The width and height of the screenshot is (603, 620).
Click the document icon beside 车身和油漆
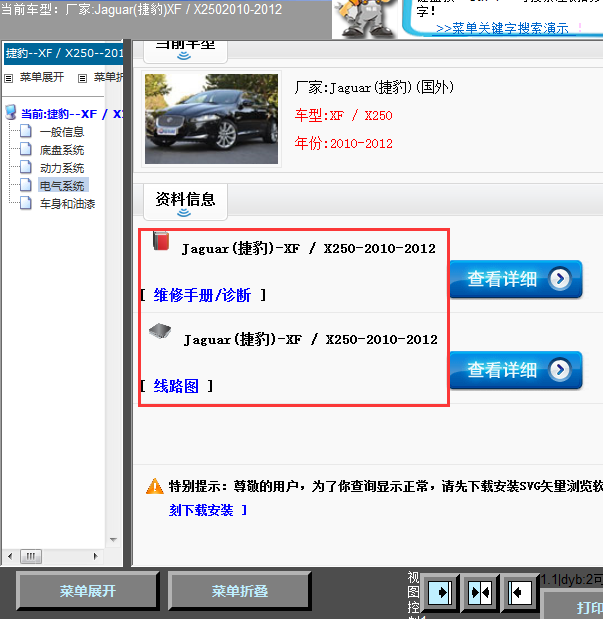pyautogui.click(x=26, y=203)
